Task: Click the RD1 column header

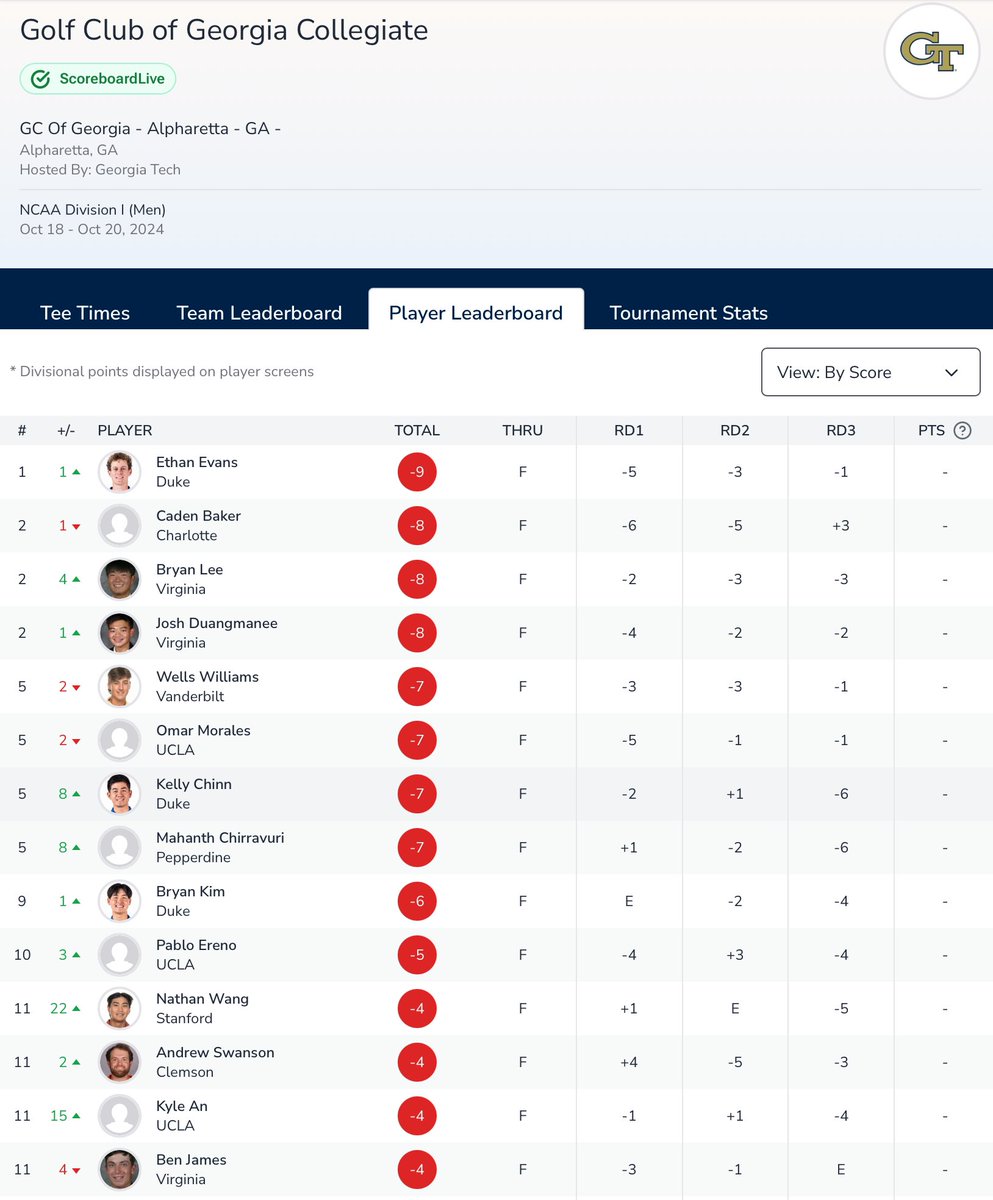Action: point(629,431)
